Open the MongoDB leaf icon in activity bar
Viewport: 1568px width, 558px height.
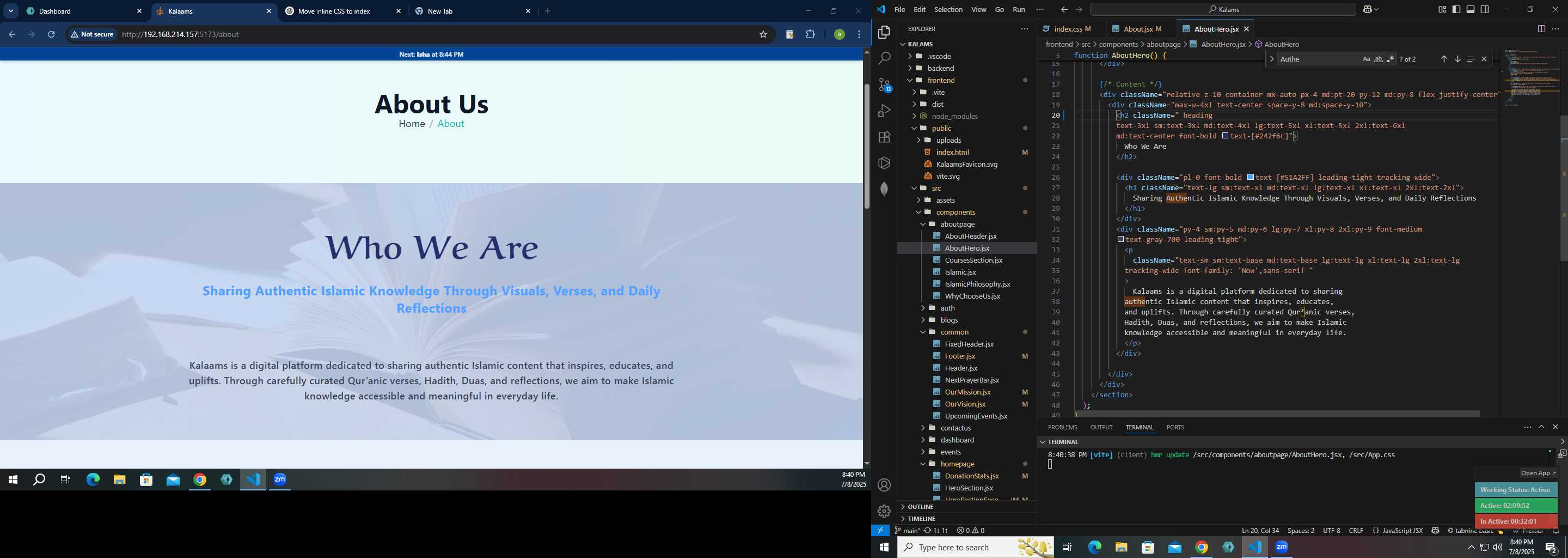[884, 189]
